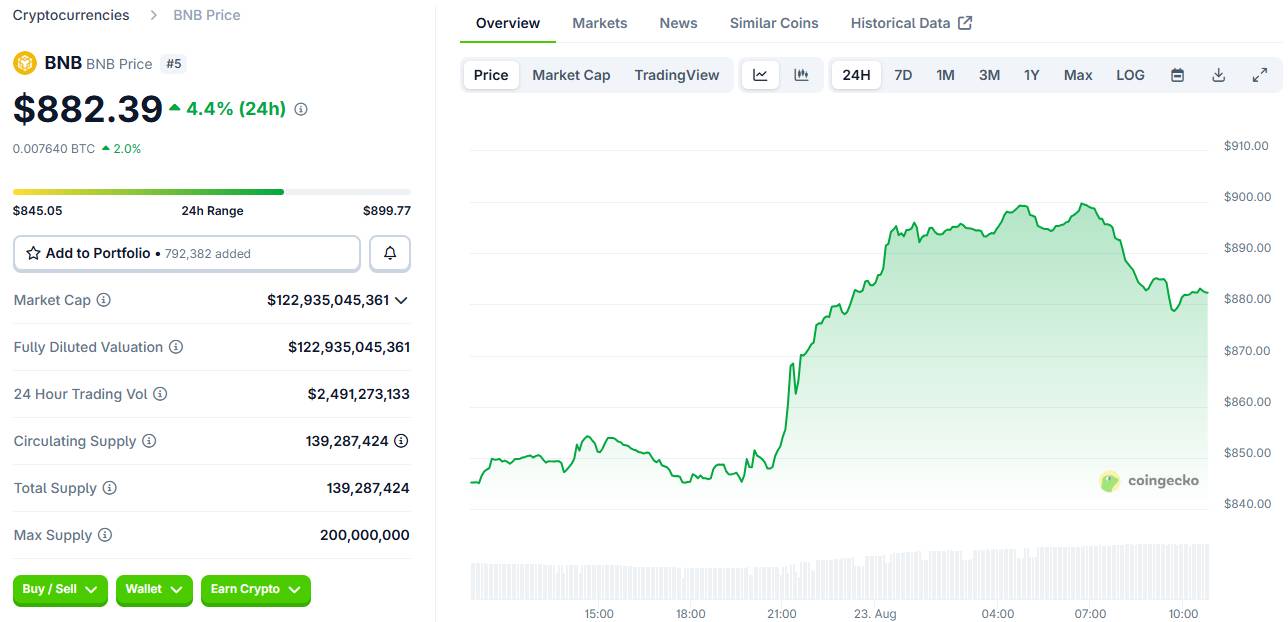
Task: Click the price alert bell icon
Action: [x=390, y=253]
